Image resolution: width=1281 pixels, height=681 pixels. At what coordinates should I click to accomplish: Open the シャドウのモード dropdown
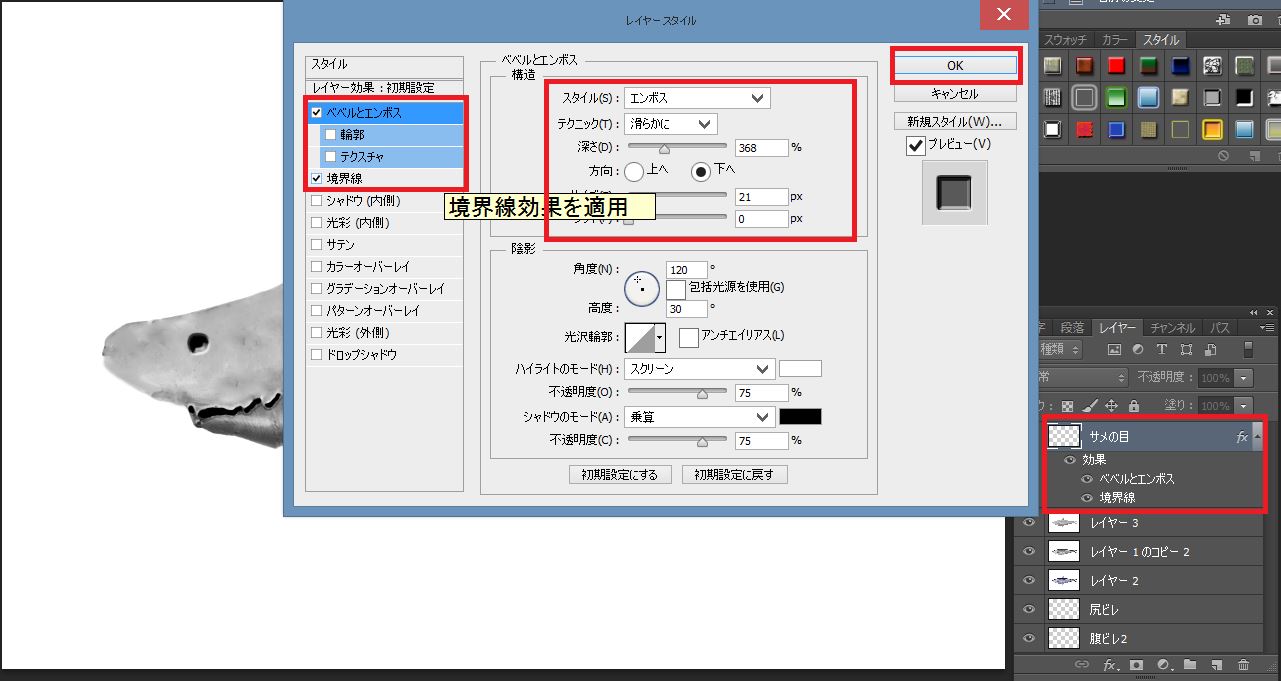click(x=699, y=417)
